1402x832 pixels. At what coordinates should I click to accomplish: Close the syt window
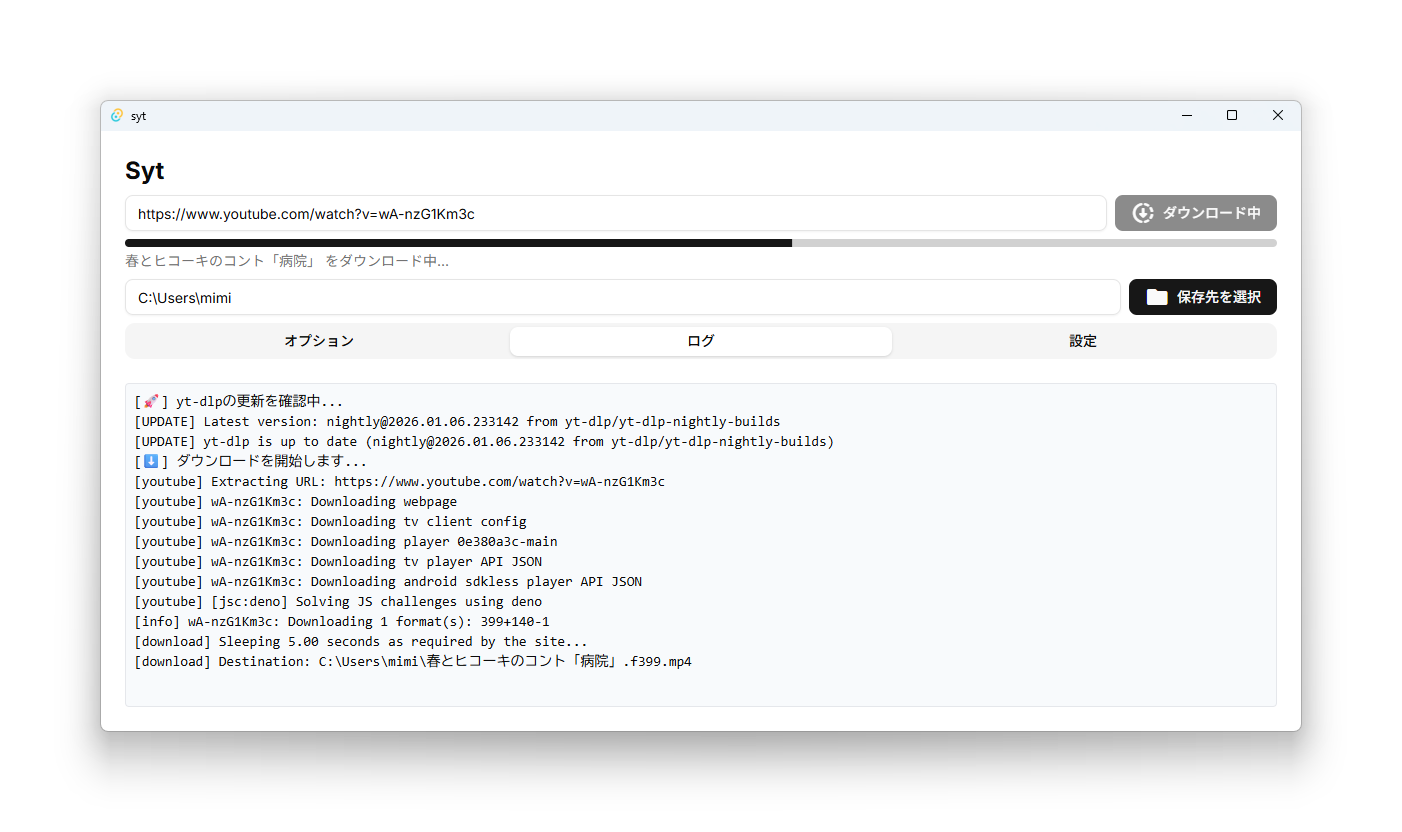tap(1277, 116)
